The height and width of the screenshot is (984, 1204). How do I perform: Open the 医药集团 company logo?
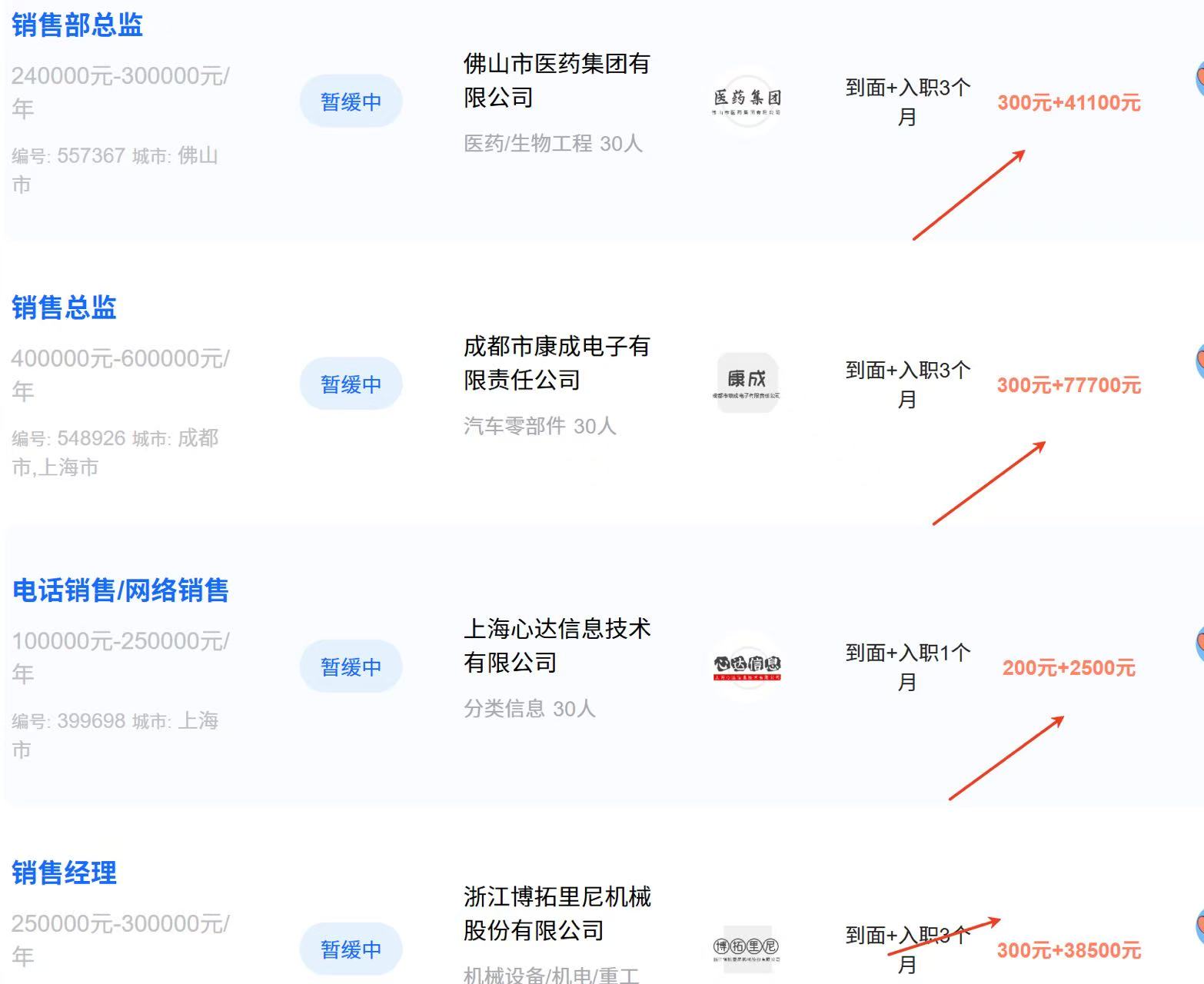pyautogui.click(x=747, y=101)
